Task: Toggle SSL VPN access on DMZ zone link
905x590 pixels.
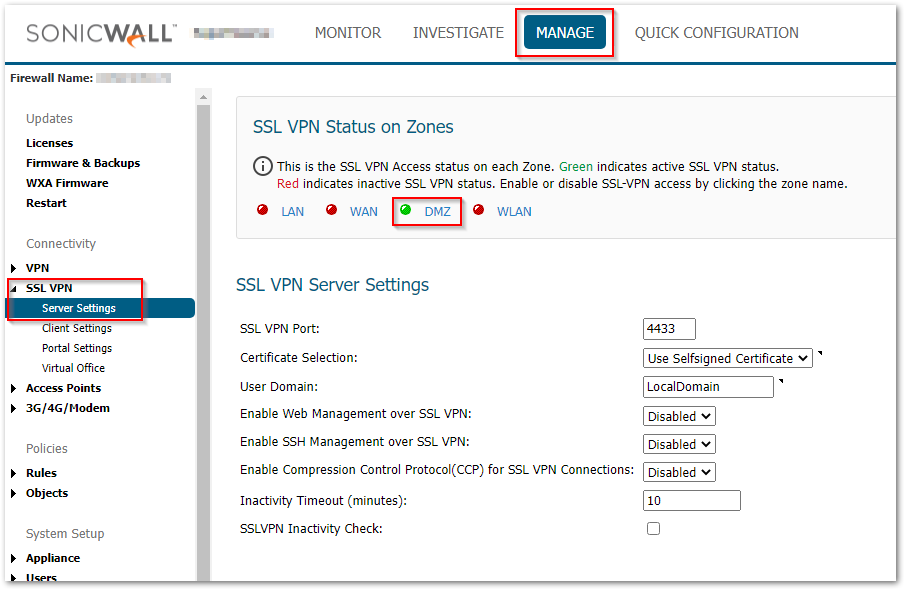Action: click(437, 211)
